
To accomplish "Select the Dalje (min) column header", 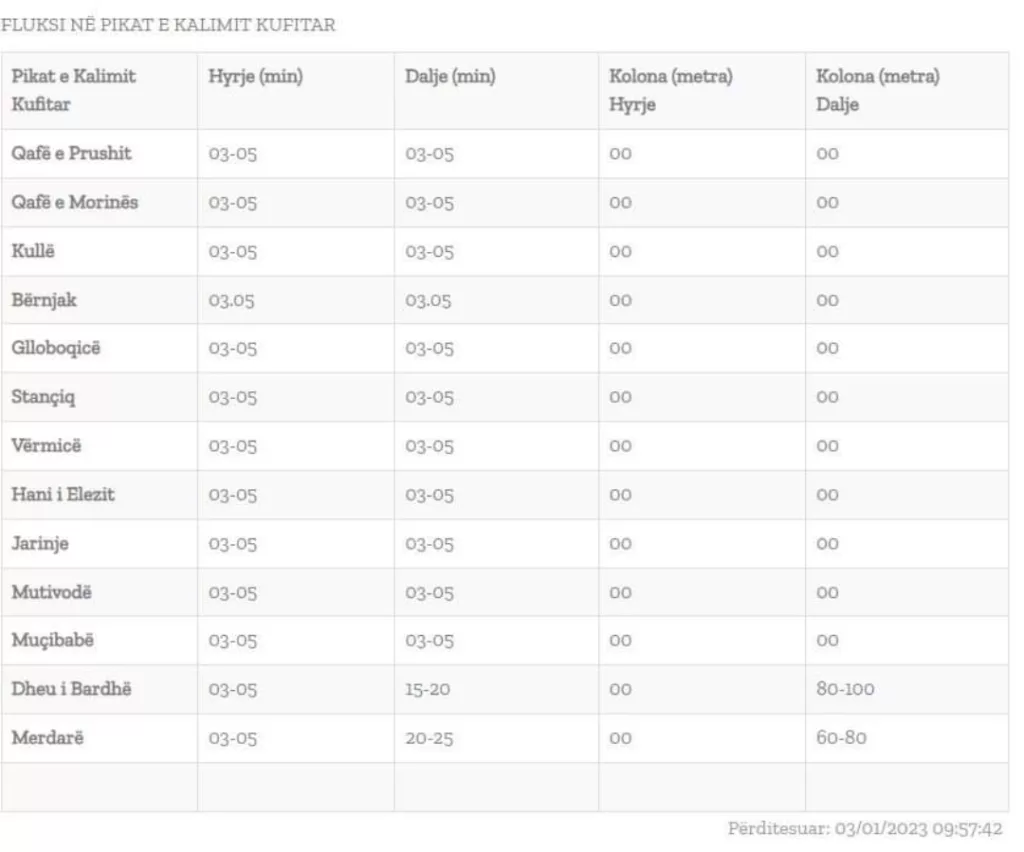I will [450, 76].
